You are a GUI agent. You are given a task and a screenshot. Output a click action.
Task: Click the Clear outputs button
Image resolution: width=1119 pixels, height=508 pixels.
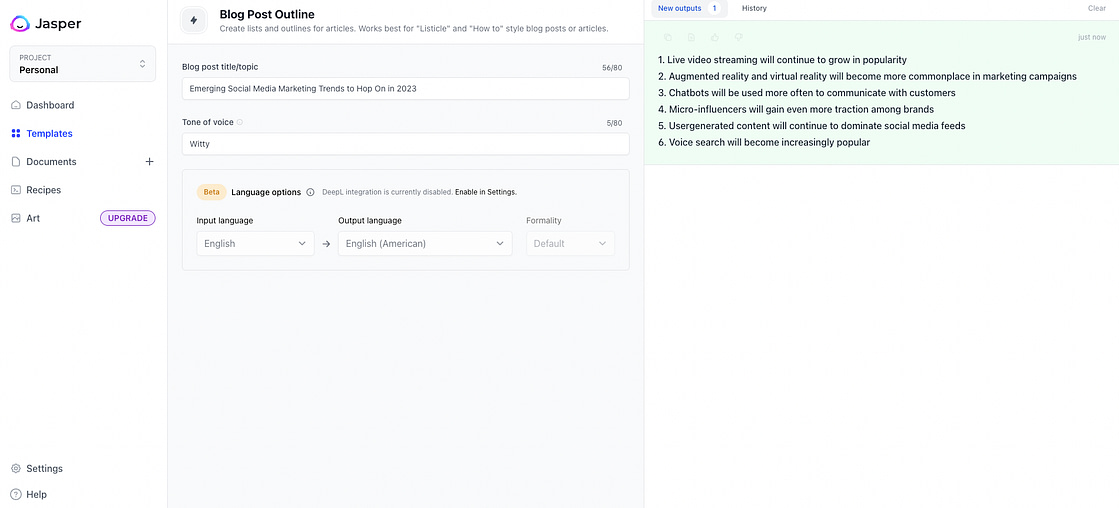click(x=1096, y=8)
